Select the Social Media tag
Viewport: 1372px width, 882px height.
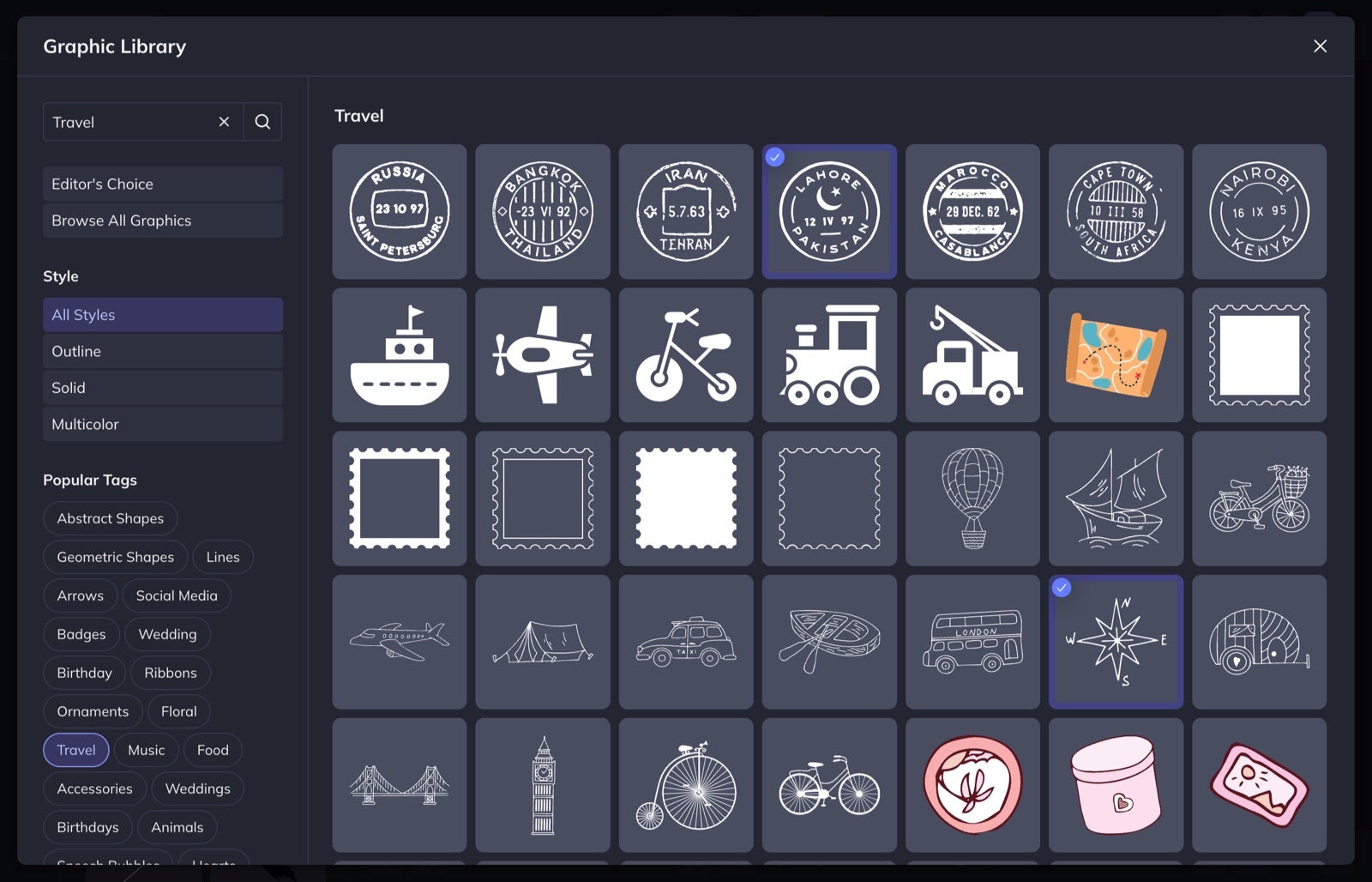[177, 595]
